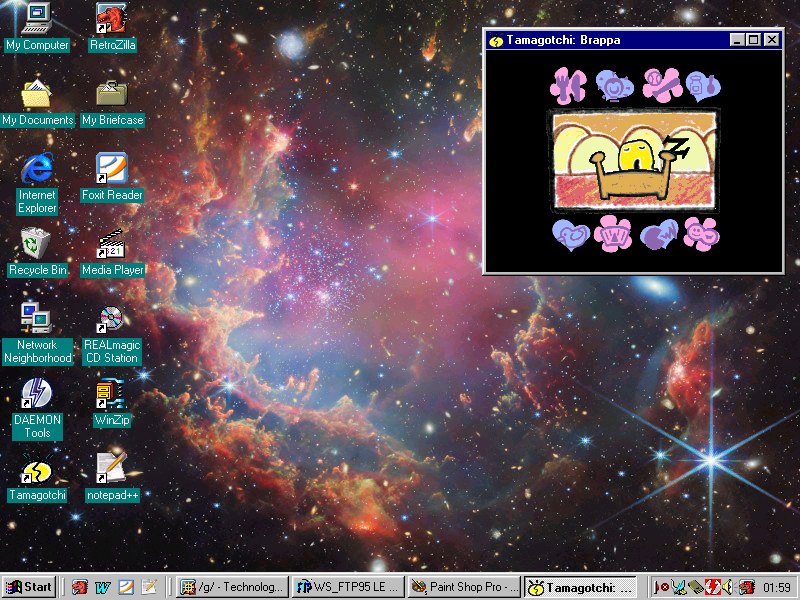Viewport: 800px width, 600px height.
Task: Close the Tamagotchi: Brappa window
Action: pyautogui.click(x=772, y=40)
